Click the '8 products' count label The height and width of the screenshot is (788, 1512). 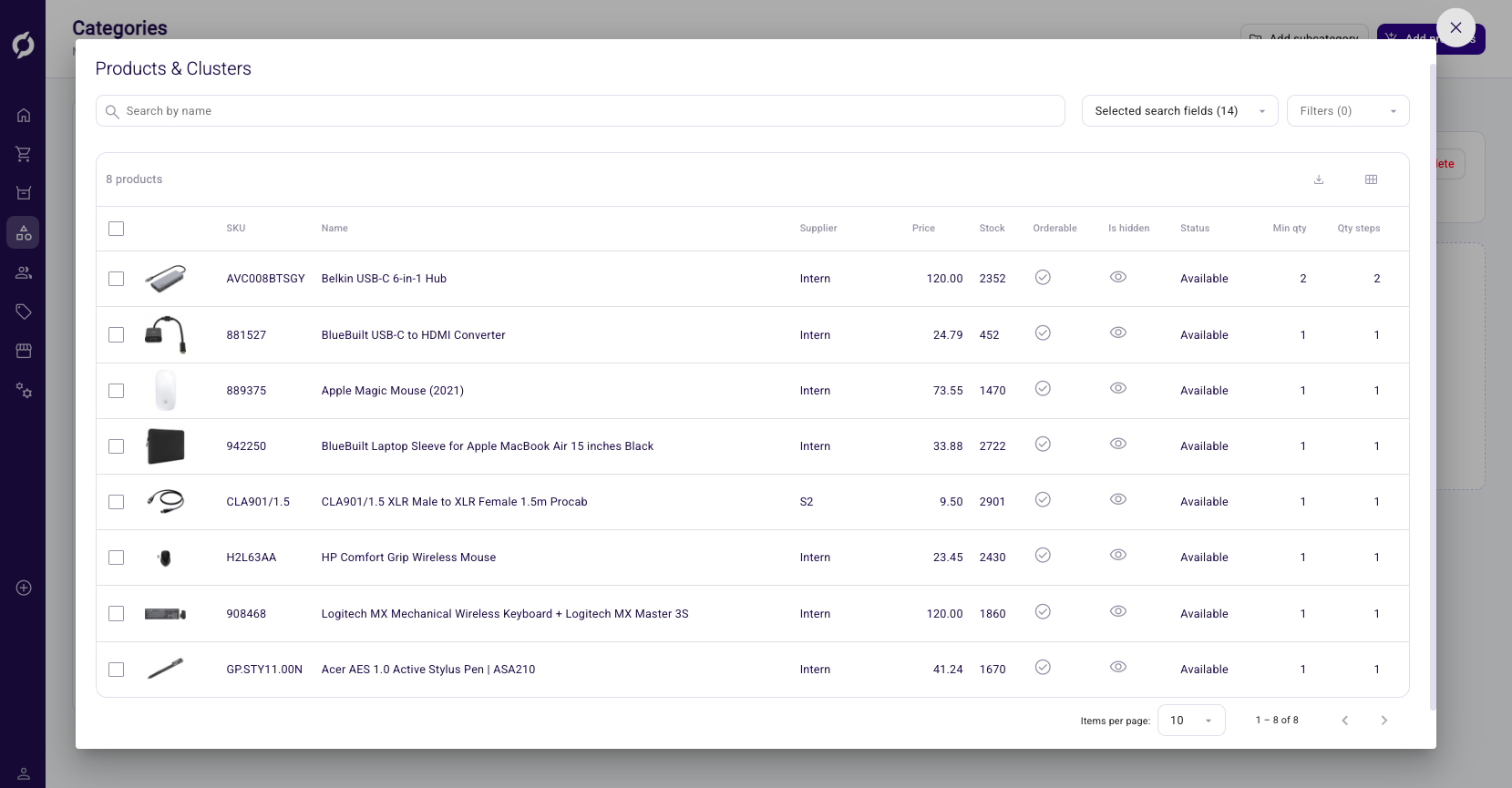point(134,179)
